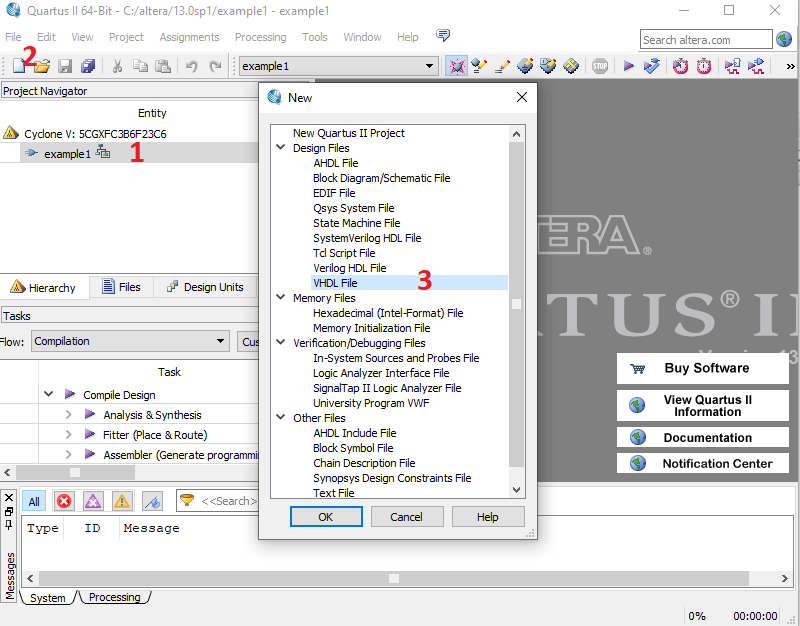Screen dimensions: 800x626
Task: Click the highlighted pink-star chip toolbar icon
Action: pyautogui.click(x=456, y=66)
